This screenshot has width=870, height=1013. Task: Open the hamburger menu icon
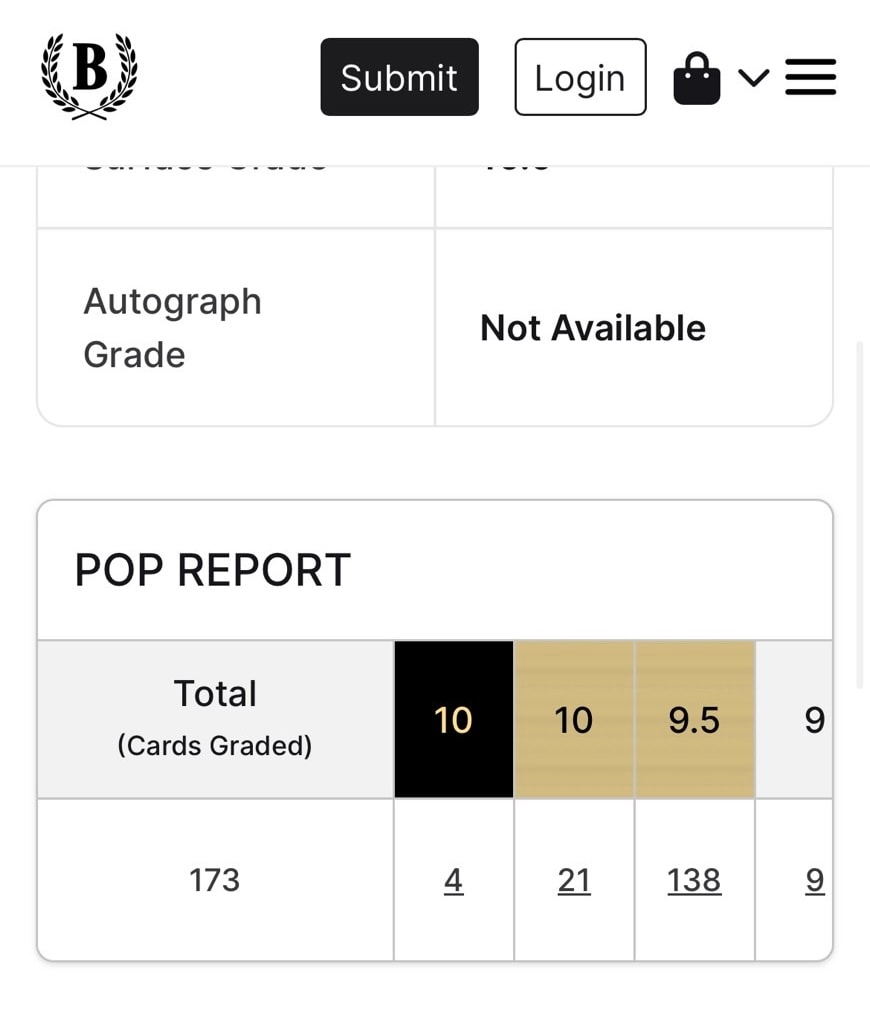coord(811,77)
